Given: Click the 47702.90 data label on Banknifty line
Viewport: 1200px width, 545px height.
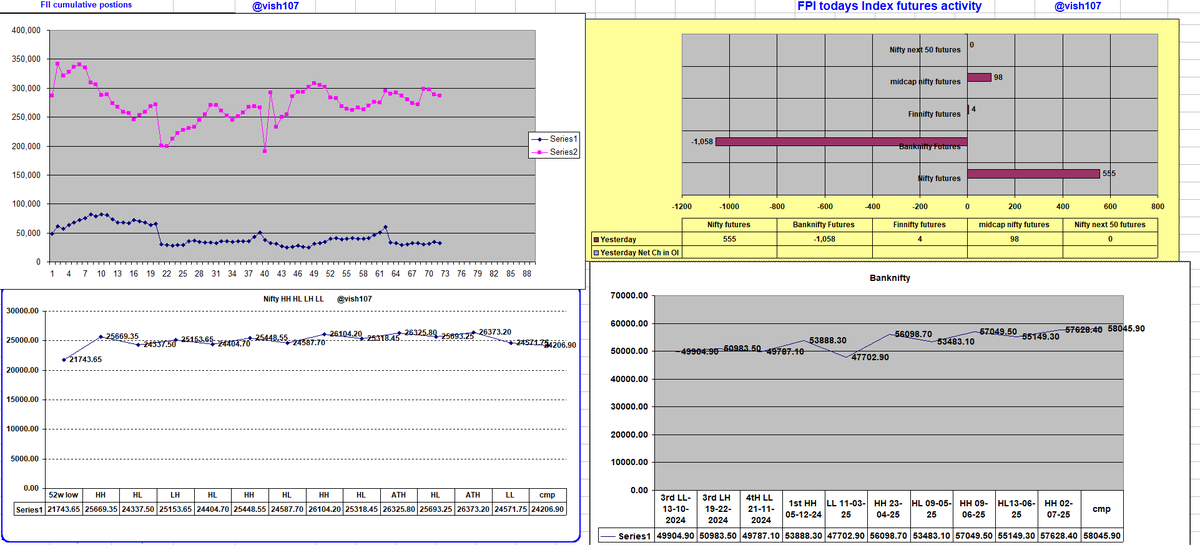Looking at the screenshot, I should click(870, 358).
